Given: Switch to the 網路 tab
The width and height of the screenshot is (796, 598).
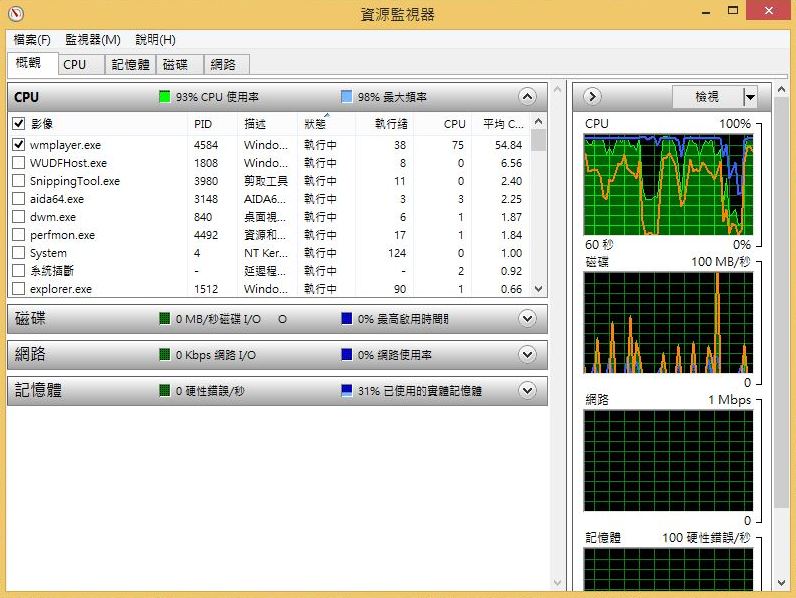Looking at the screenshot, I should [x=226, y=64].
